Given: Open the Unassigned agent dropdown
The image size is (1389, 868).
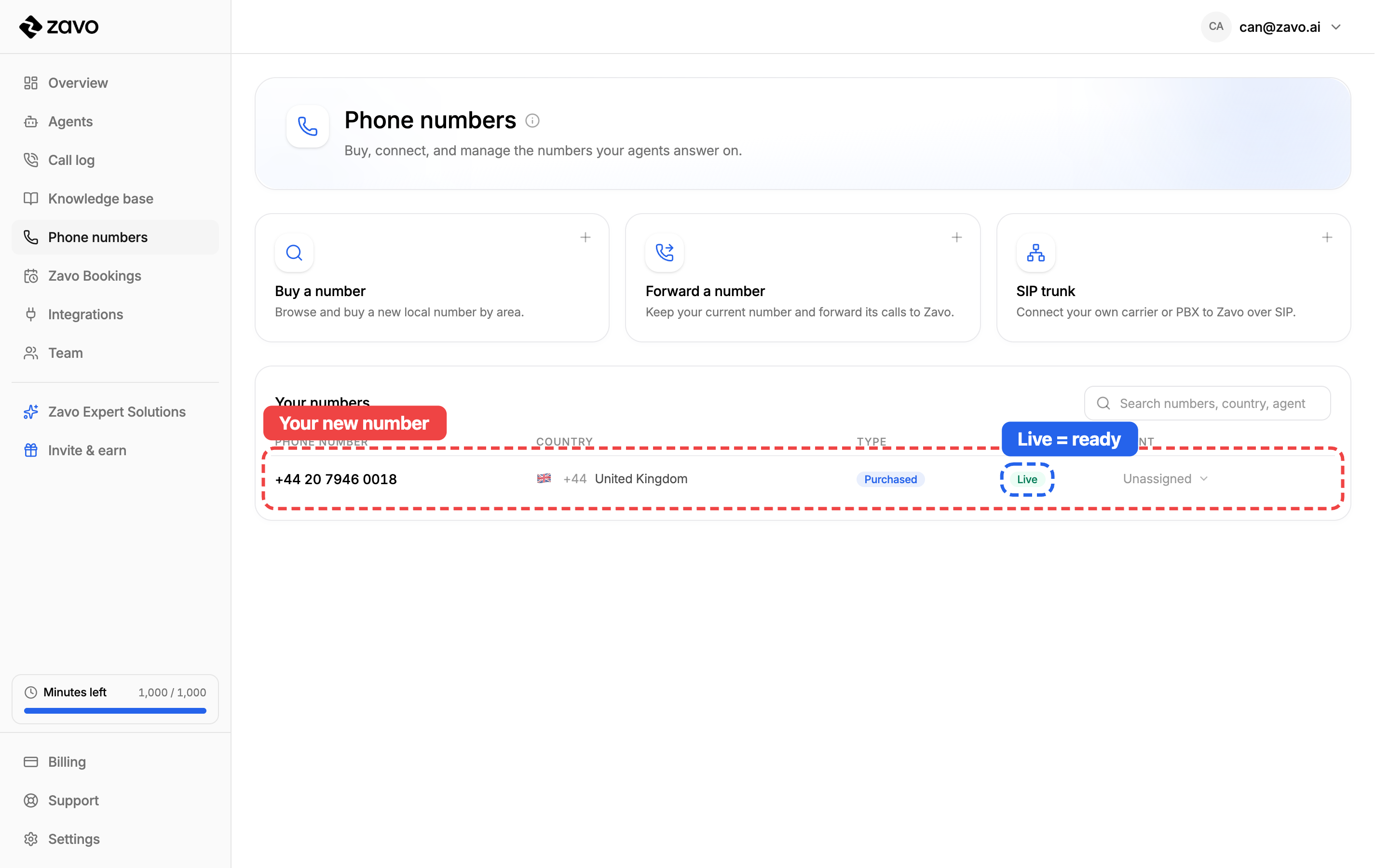Looking at the screenshot, I should [x=1165, y=479].
